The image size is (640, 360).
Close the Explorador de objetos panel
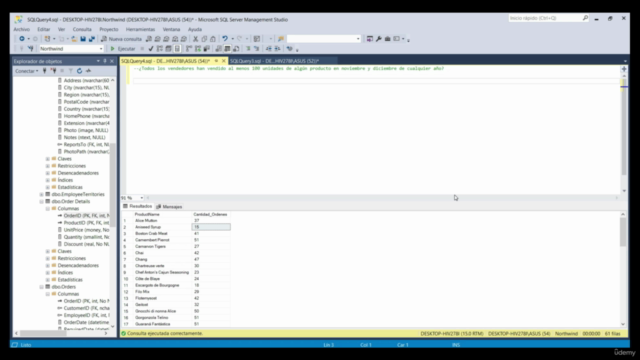(x=112, y=61)
